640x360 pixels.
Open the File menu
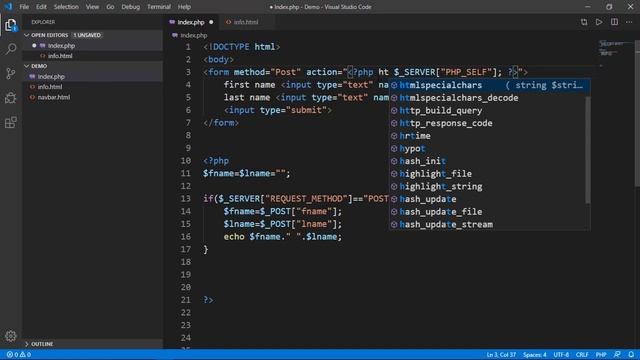(24, 7)
